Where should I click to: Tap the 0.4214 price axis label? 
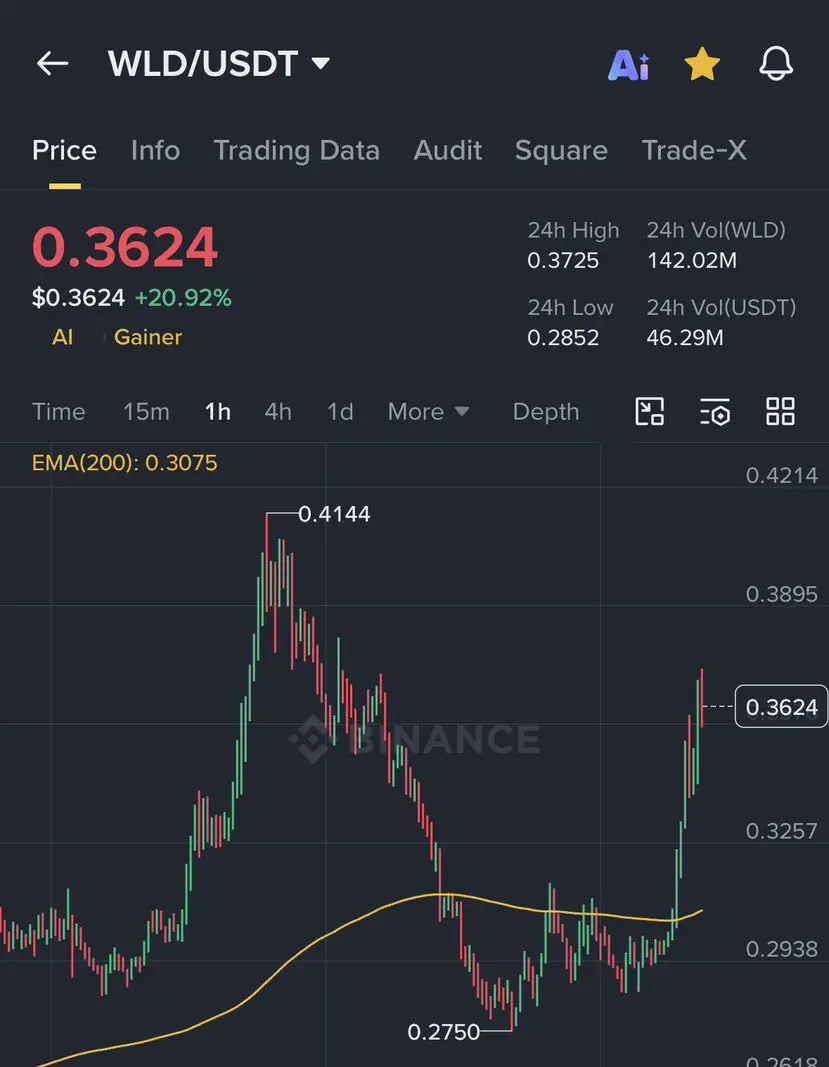[x=781, y=475]
